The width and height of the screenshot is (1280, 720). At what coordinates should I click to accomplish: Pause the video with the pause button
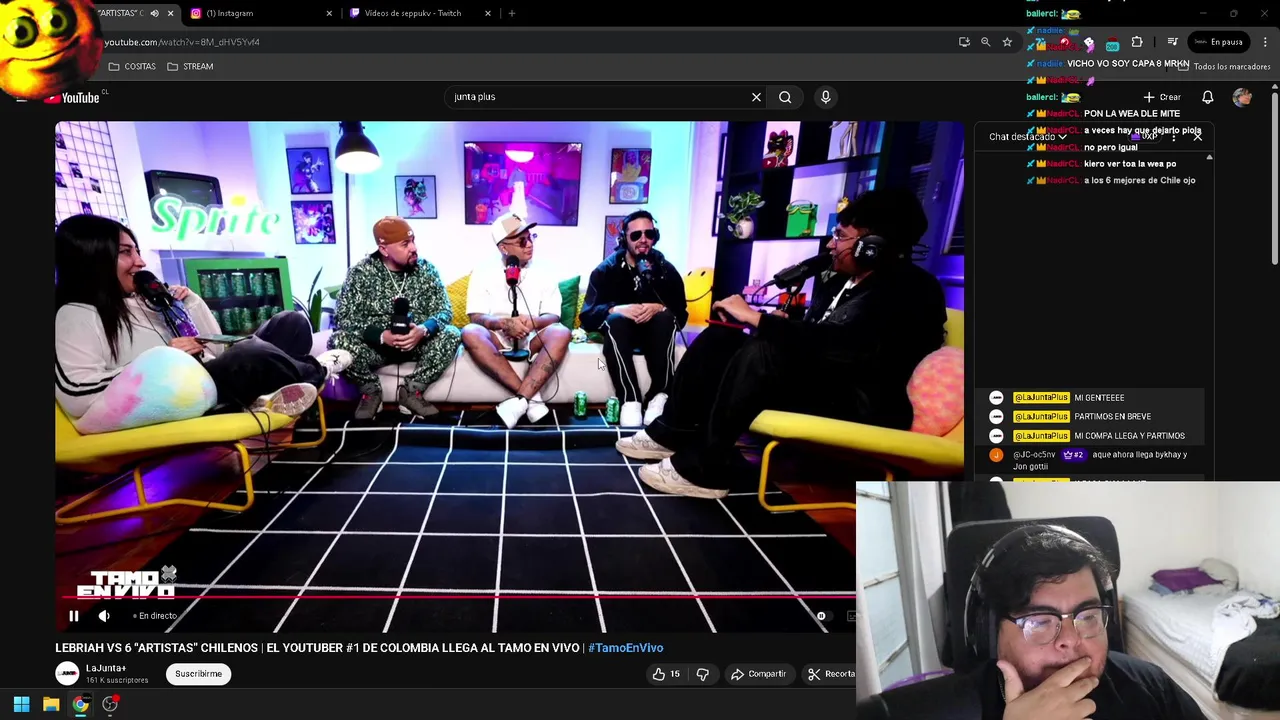[x=73, y=616]
